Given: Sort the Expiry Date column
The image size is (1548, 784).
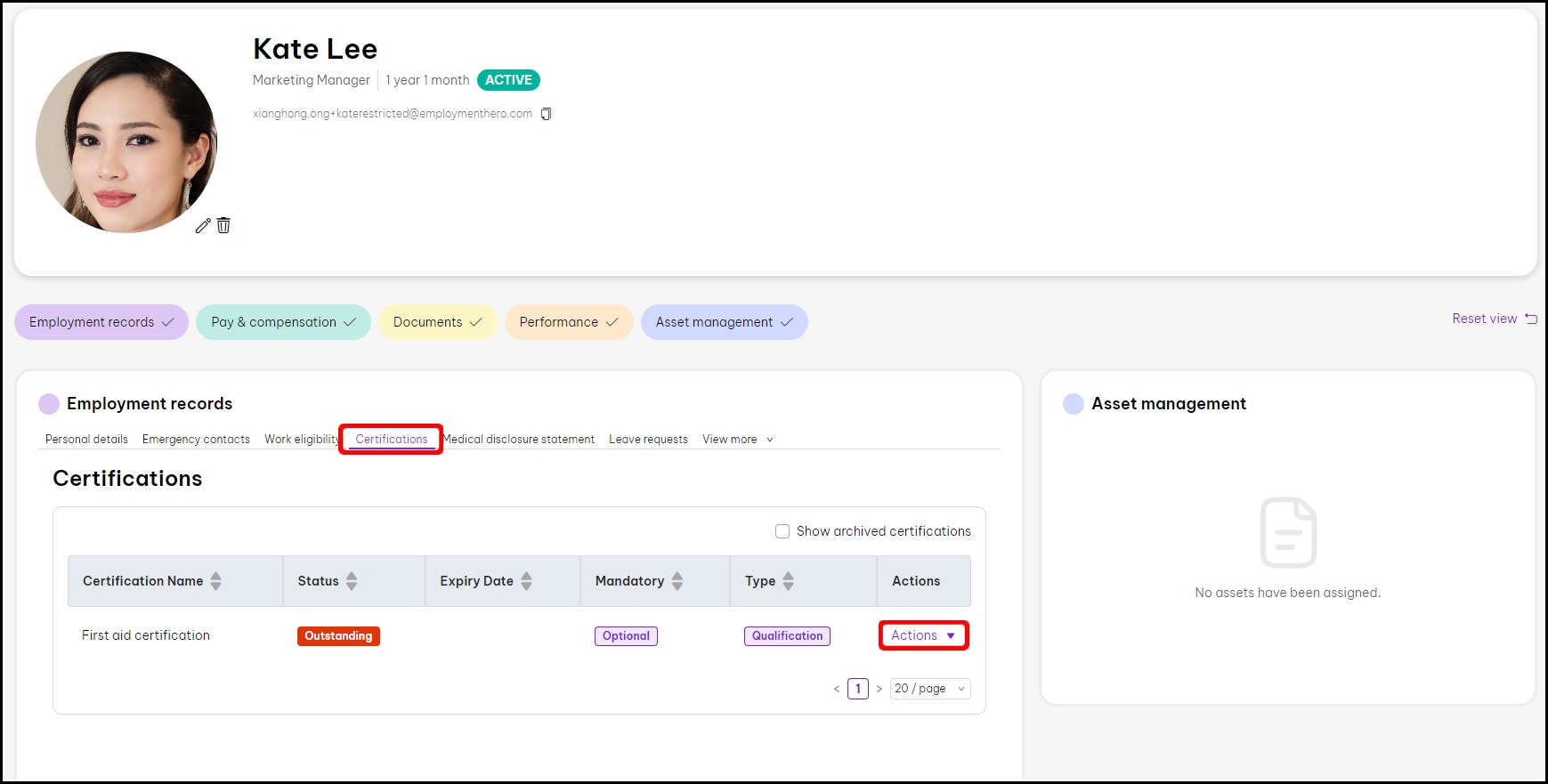Looking at the screenshot, I should pos(526,581).
